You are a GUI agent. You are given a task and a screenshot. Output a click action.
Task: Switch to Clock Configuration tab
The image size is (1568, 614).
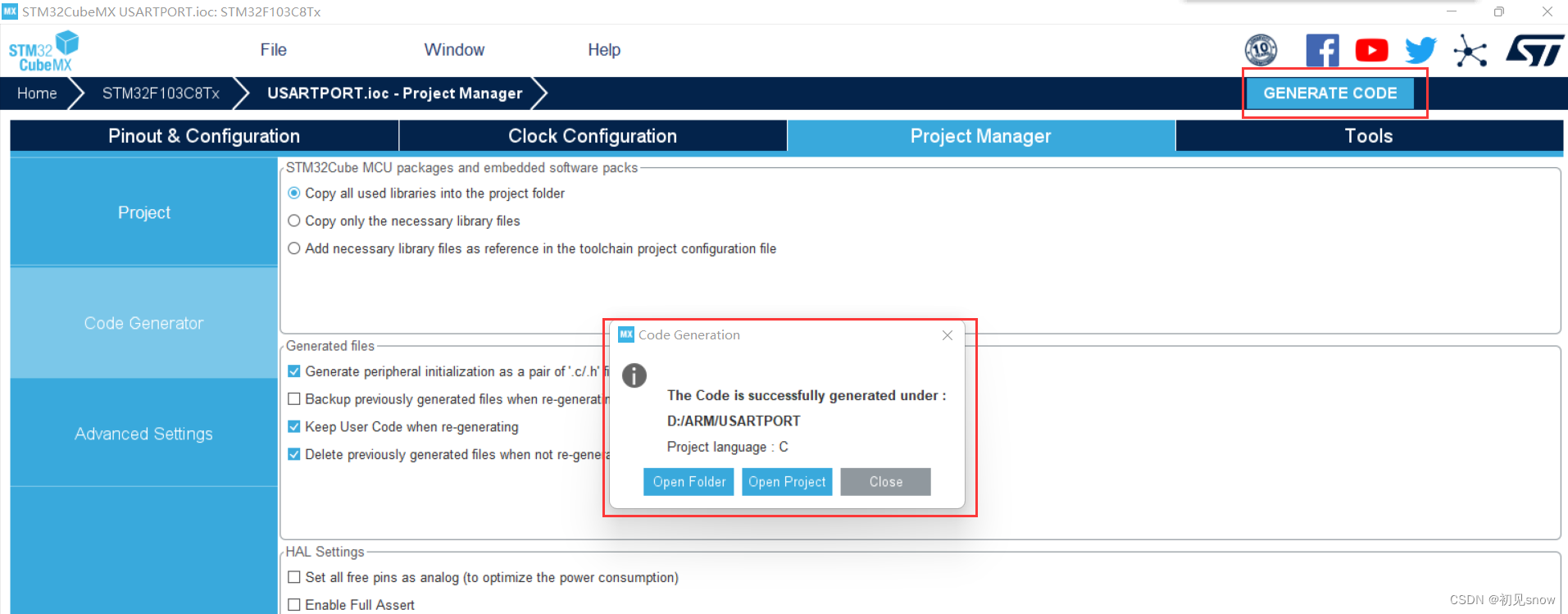pos(593,136)
